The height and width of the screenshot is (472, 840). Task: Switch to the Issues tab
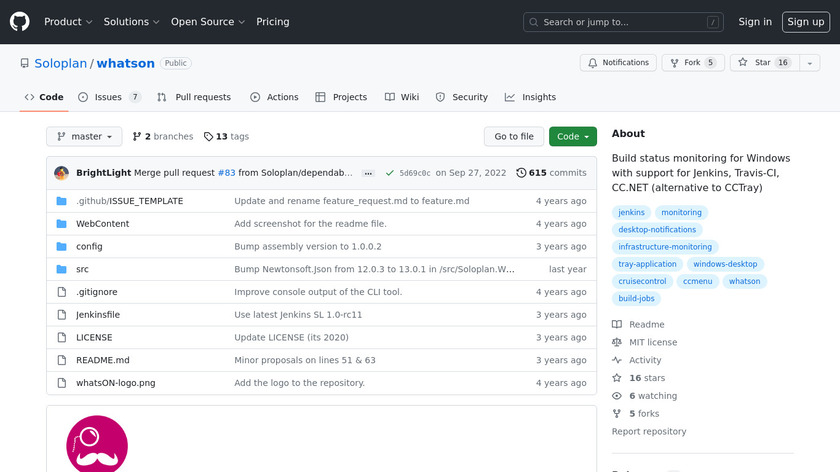coord(108,97)
